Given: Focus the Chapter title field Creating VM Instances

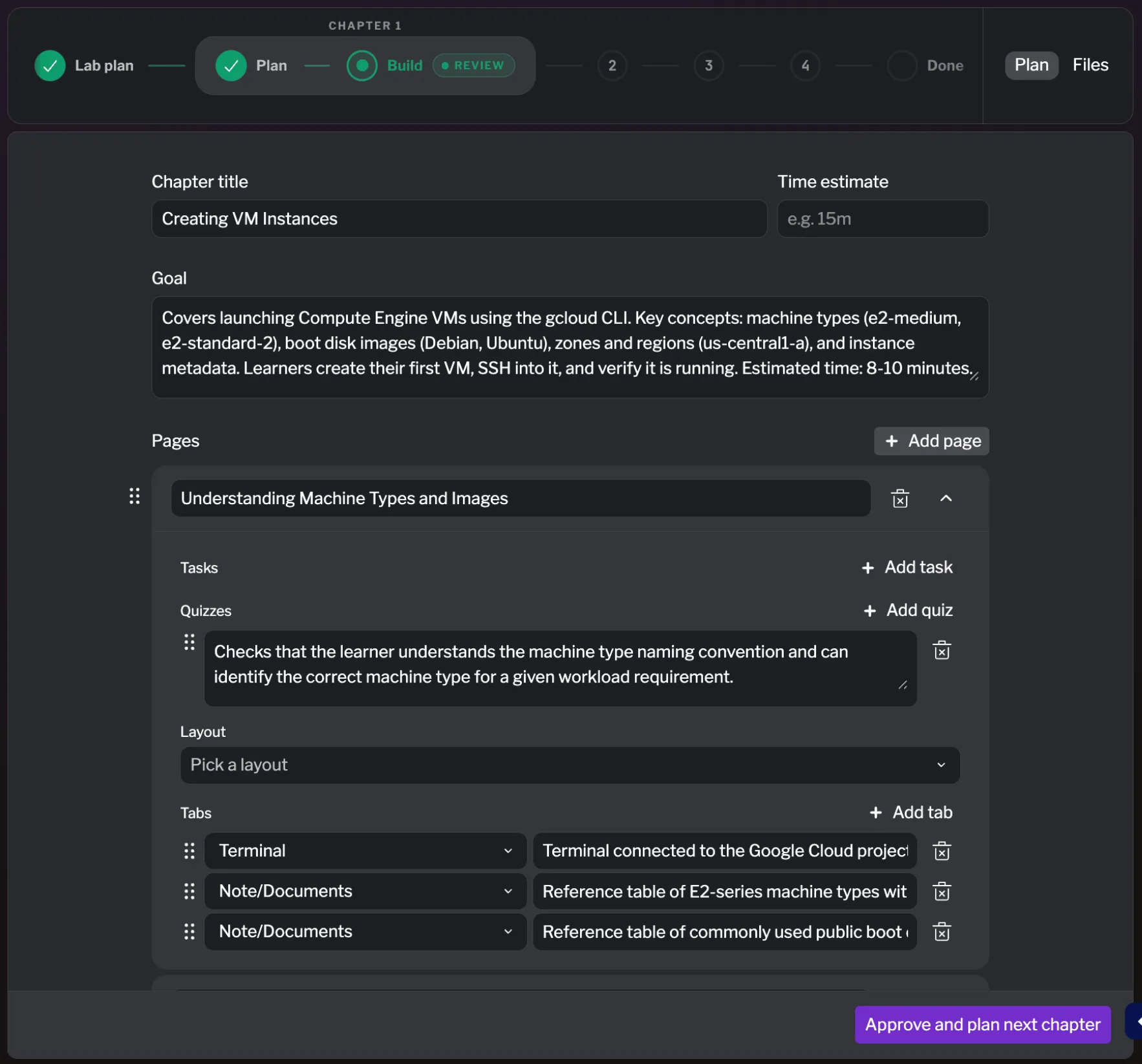Looking at the screenshot, I should (x=459, y=218).
